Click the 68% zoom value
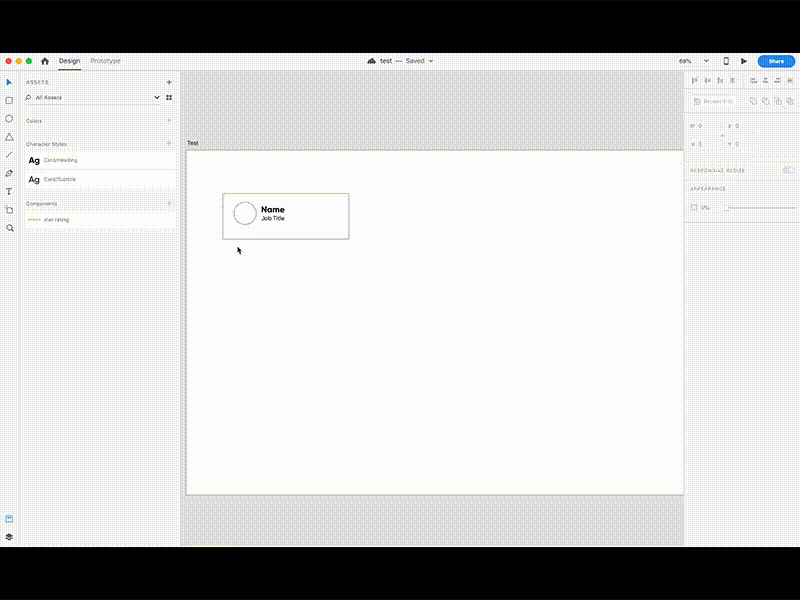The width and height of the screenshot is (800, 600). coord(685,61)
